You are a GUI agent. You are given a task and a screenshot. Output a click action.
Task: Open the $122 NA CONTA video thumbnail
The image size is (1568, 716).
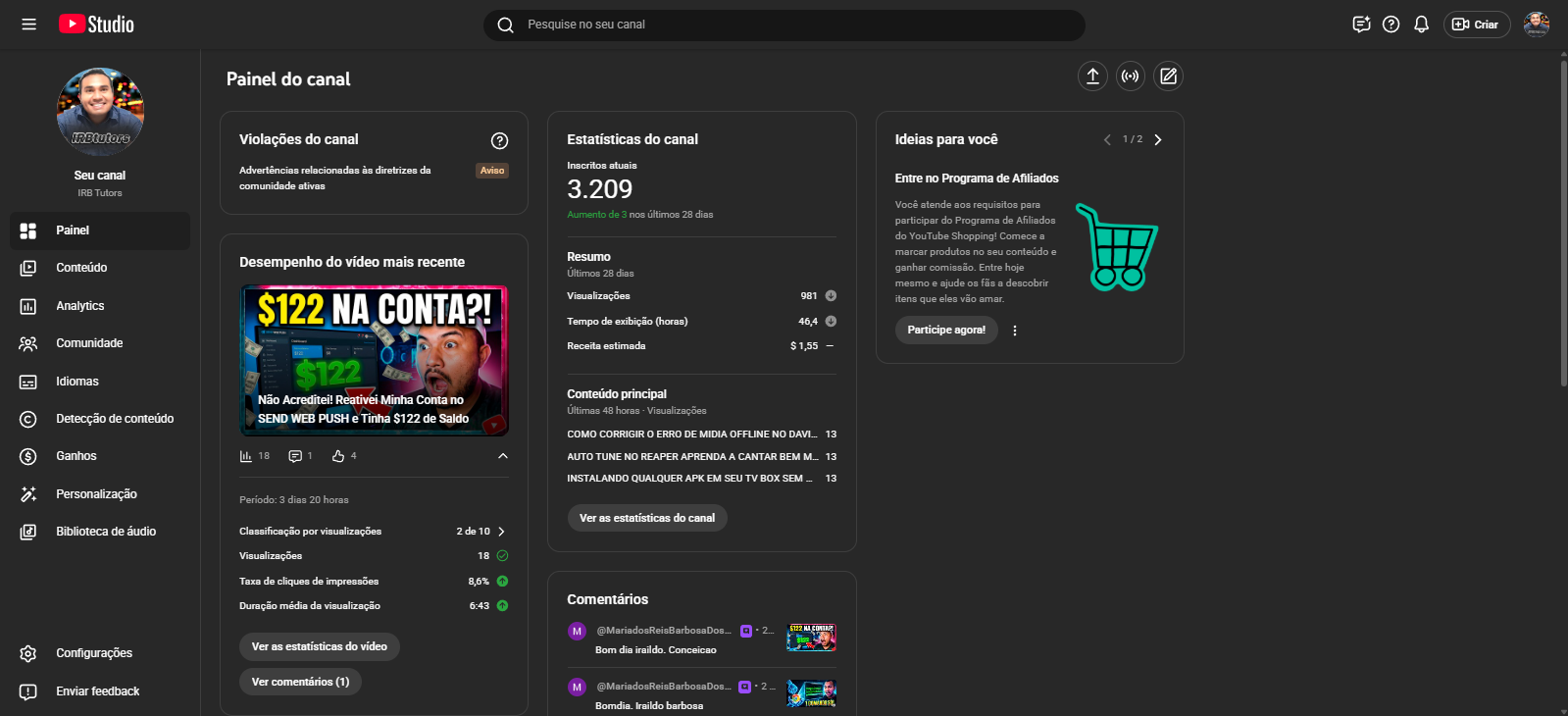pos(375,360)
